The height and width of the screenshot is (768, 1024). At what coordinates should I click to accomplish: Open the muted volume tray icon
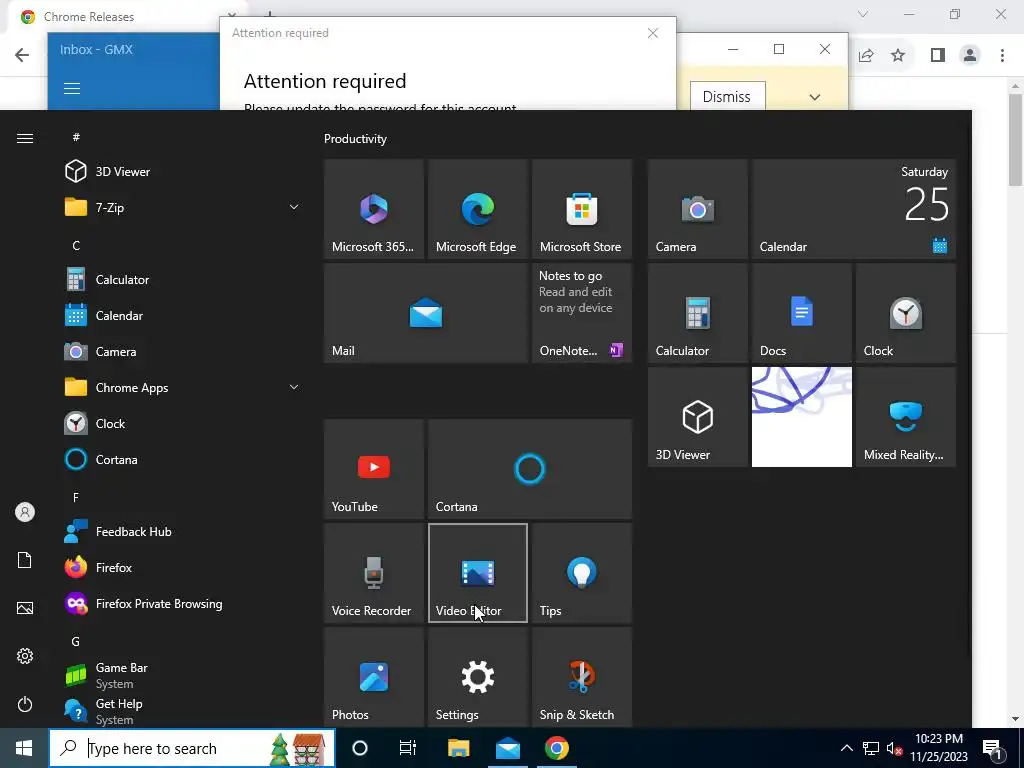pyautogui.click(x=895, y=748)
